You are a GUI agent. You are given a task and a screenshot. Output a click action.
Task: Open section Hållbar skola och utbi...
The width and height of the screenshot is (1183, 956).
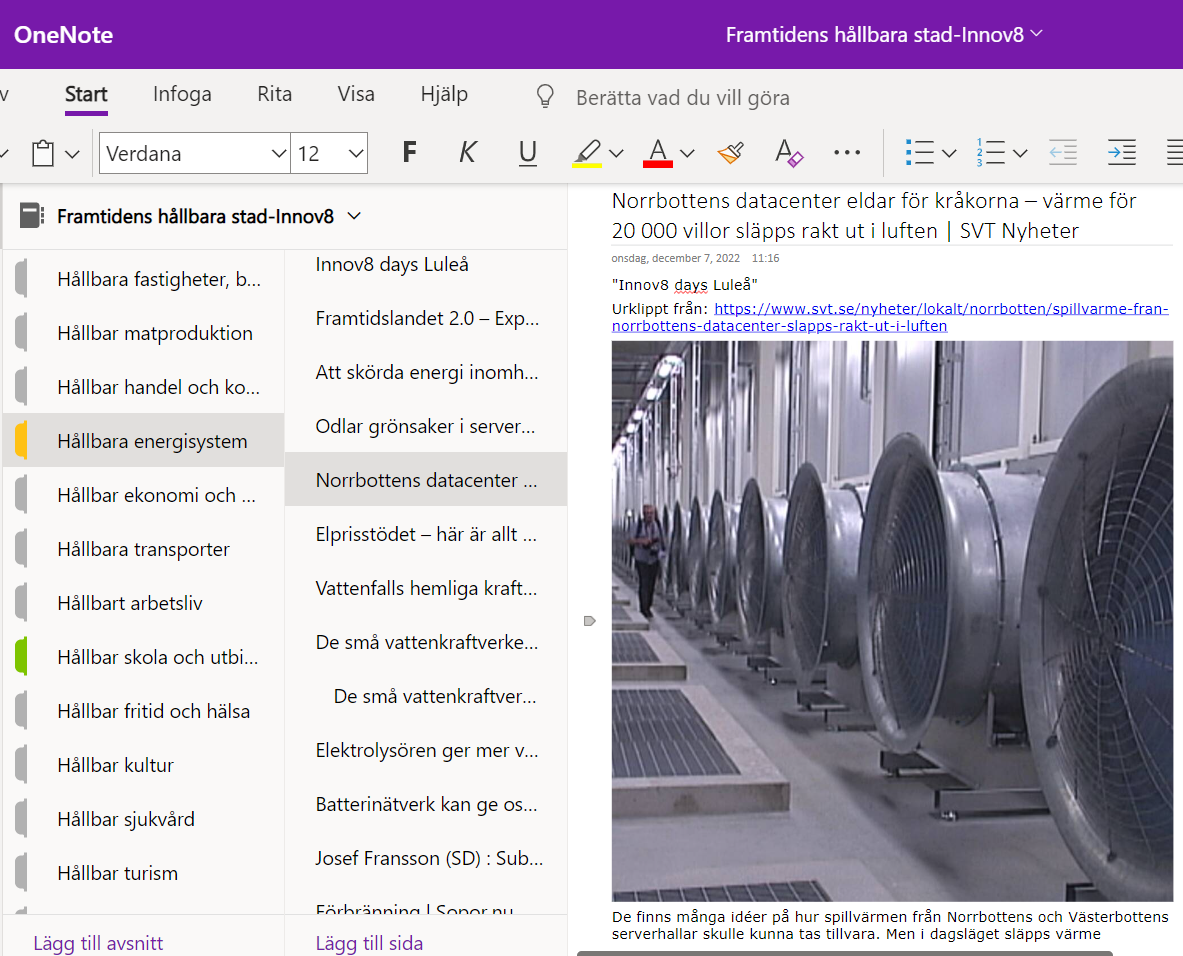point(143,656)
